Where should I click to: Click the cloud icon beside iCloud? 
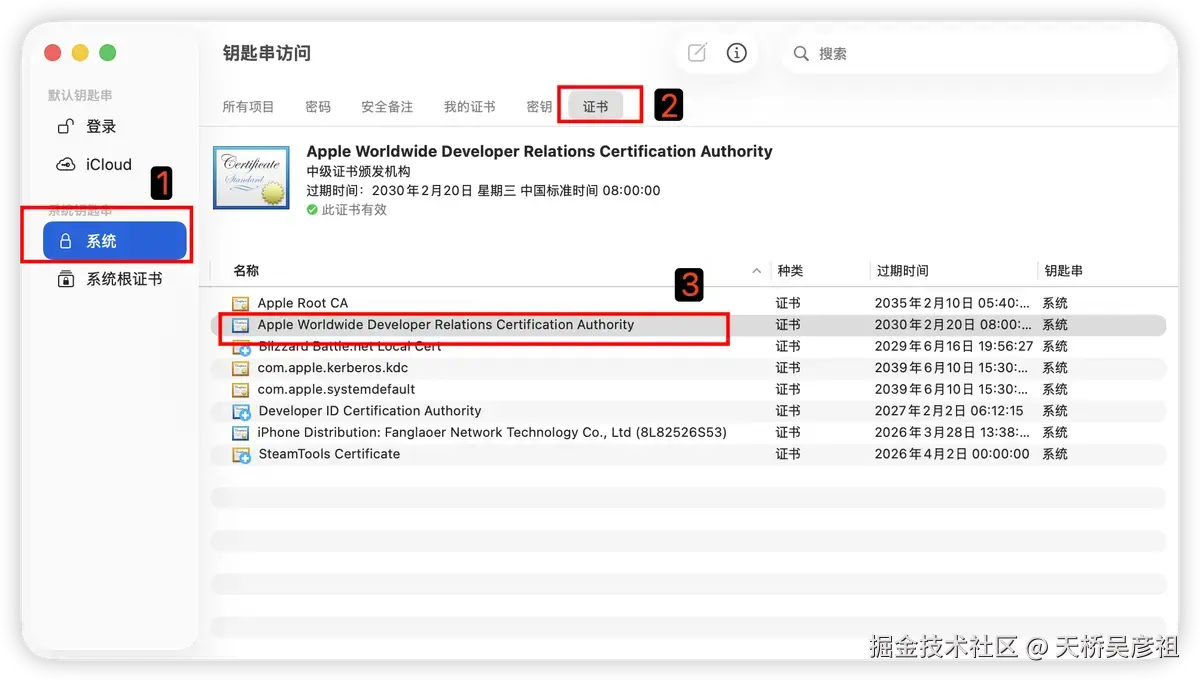point(65,165)
